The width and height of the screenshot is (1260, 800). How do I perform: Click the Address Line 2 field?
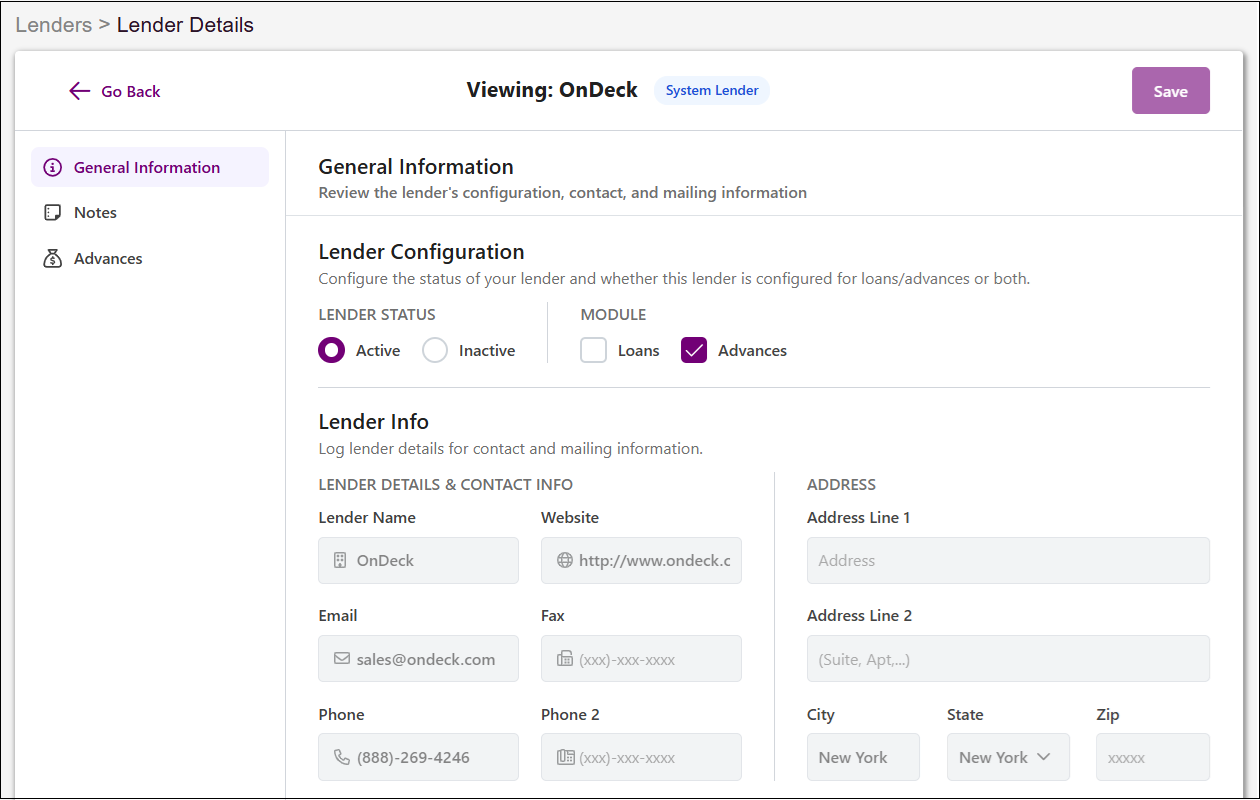(1008, 659)
